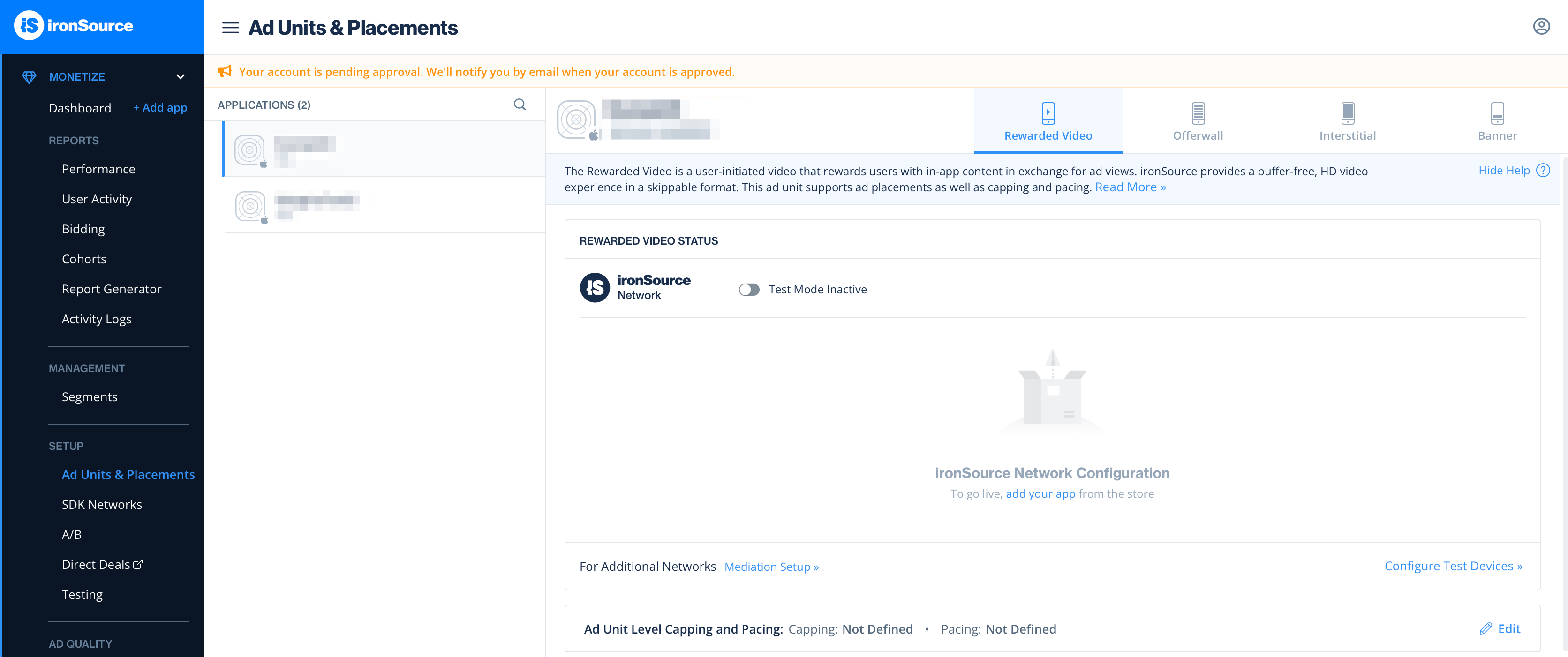Open the Performance report page
This screenshot has width=1568, height=657.
98,169
